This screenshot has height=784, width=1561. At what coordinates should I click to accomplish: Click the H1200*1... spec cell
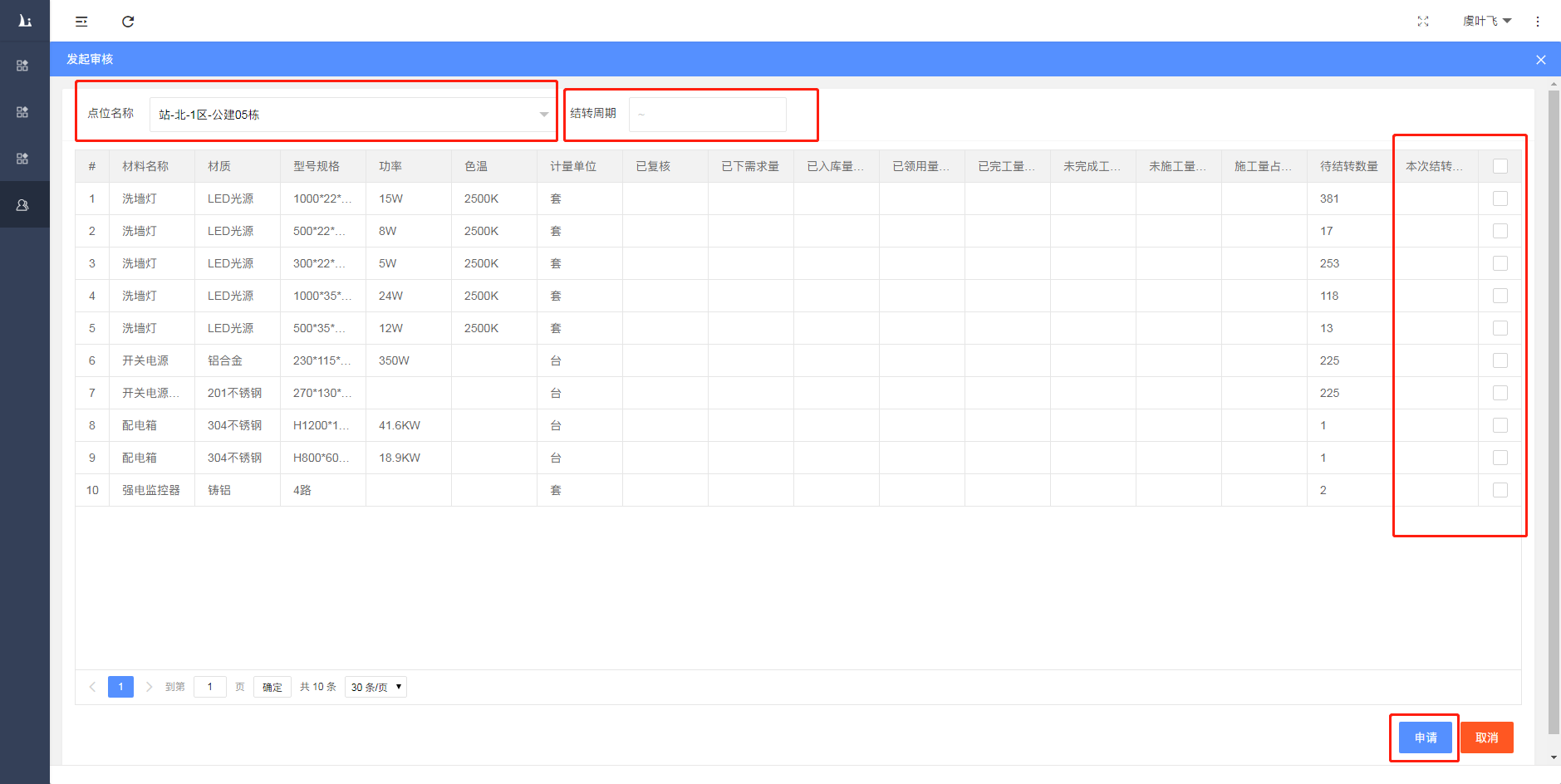point(322,425)
